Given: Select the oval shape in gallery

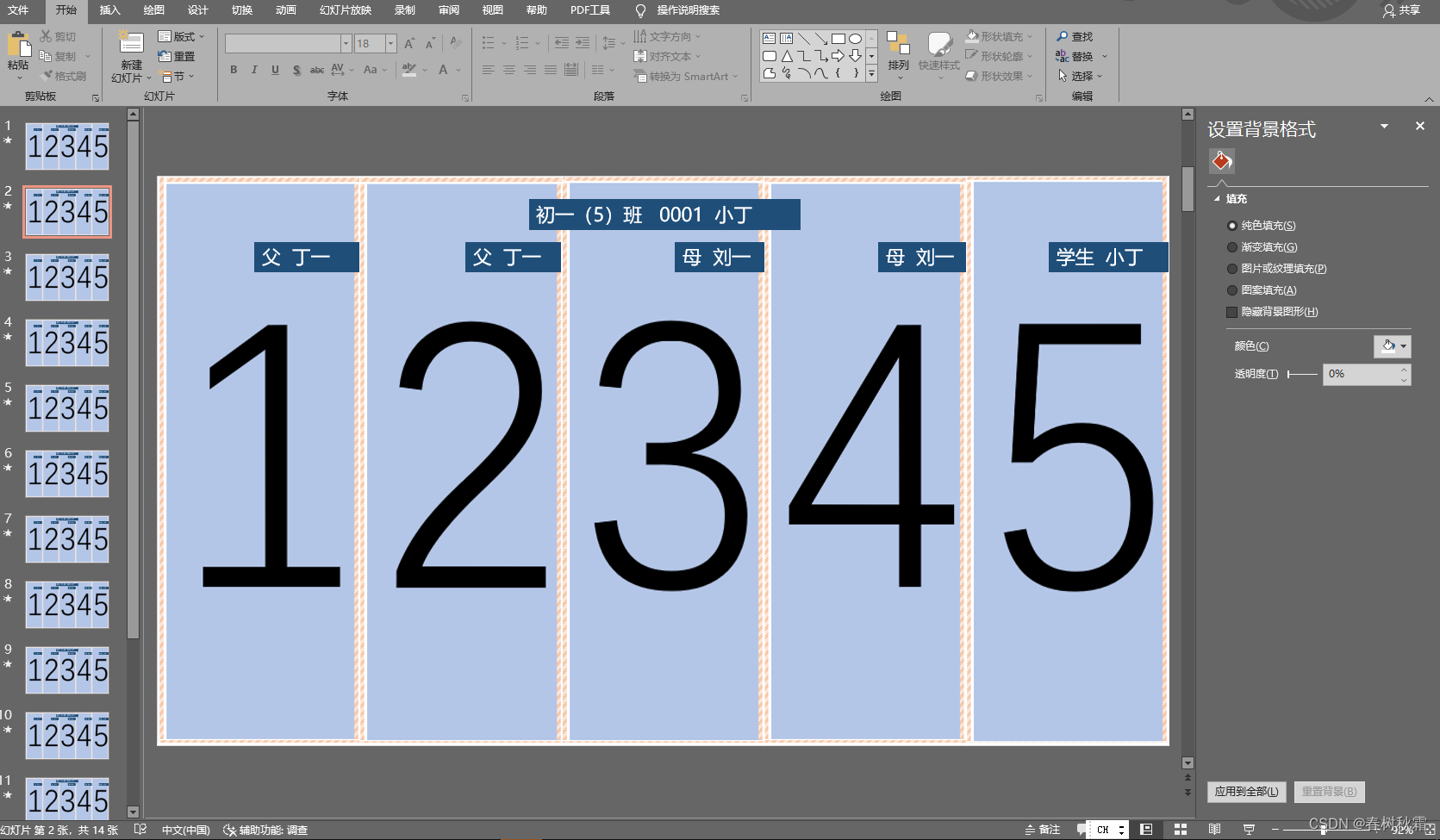Looking at the screenshot, I should (855, 39).
